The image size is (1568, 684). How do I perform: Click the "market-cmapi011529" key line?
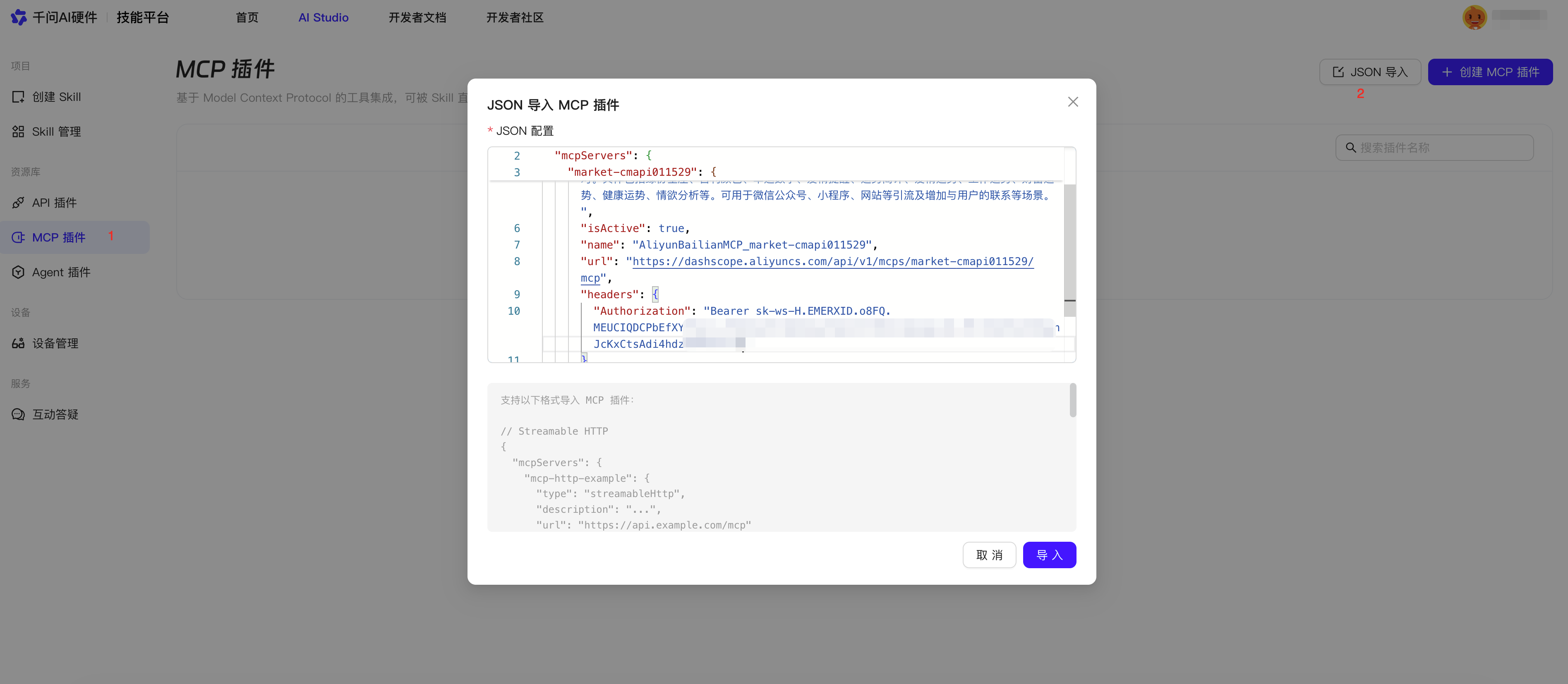coord(642,172)
